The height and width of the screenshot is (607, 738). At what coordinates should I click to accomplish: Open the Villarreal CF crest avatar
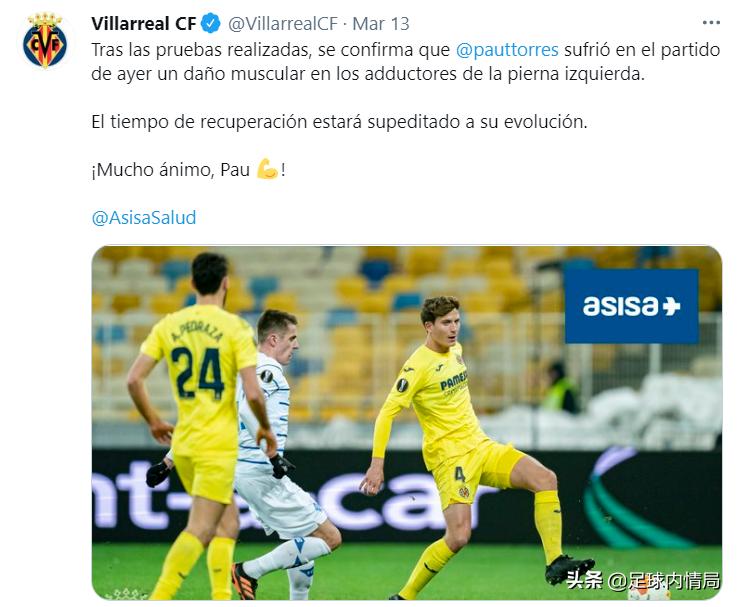45,41
